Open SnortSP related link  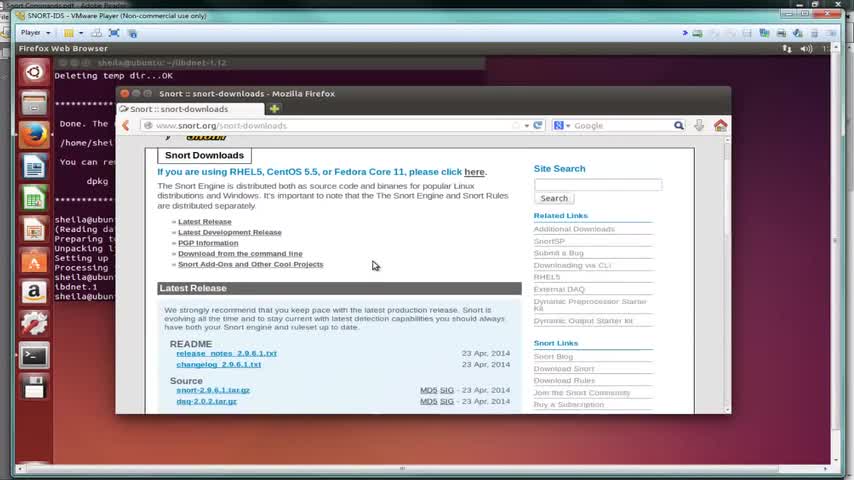coord(549,241)
